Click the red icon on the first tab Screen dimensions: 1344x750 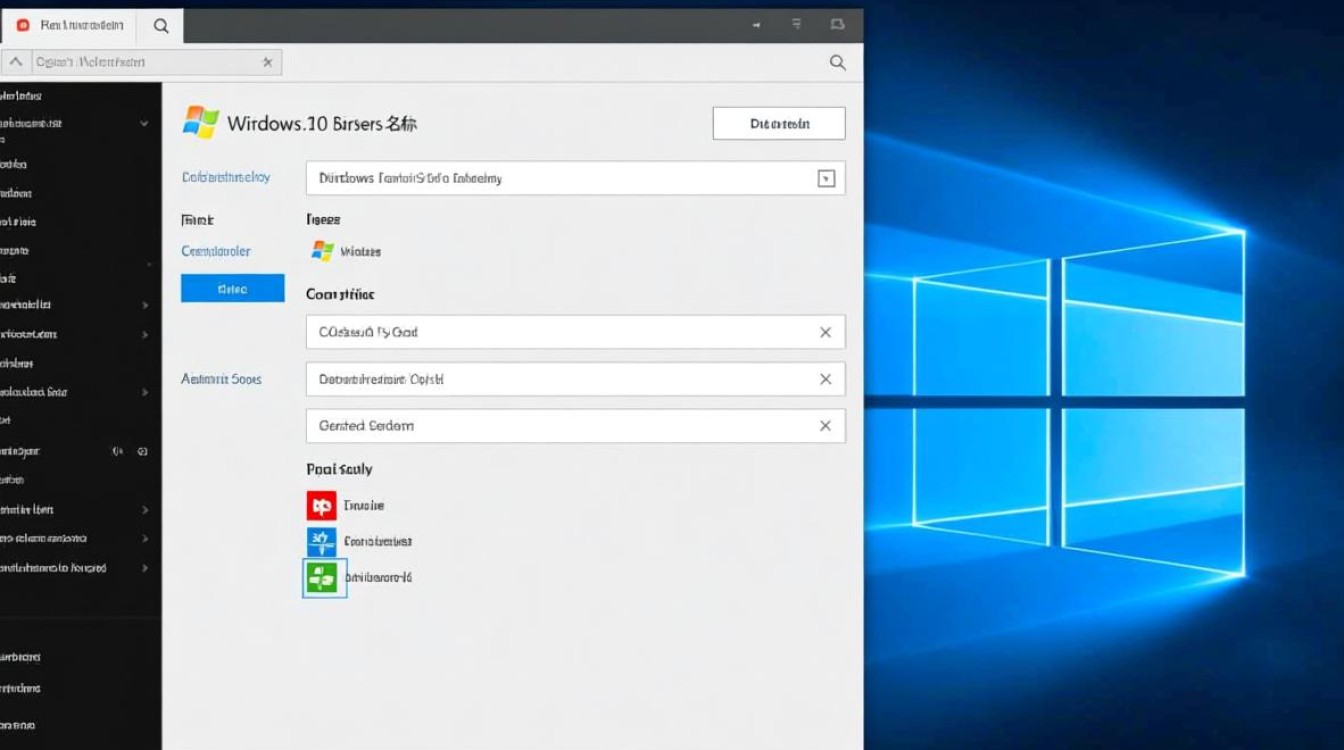(x=23, y=25)
